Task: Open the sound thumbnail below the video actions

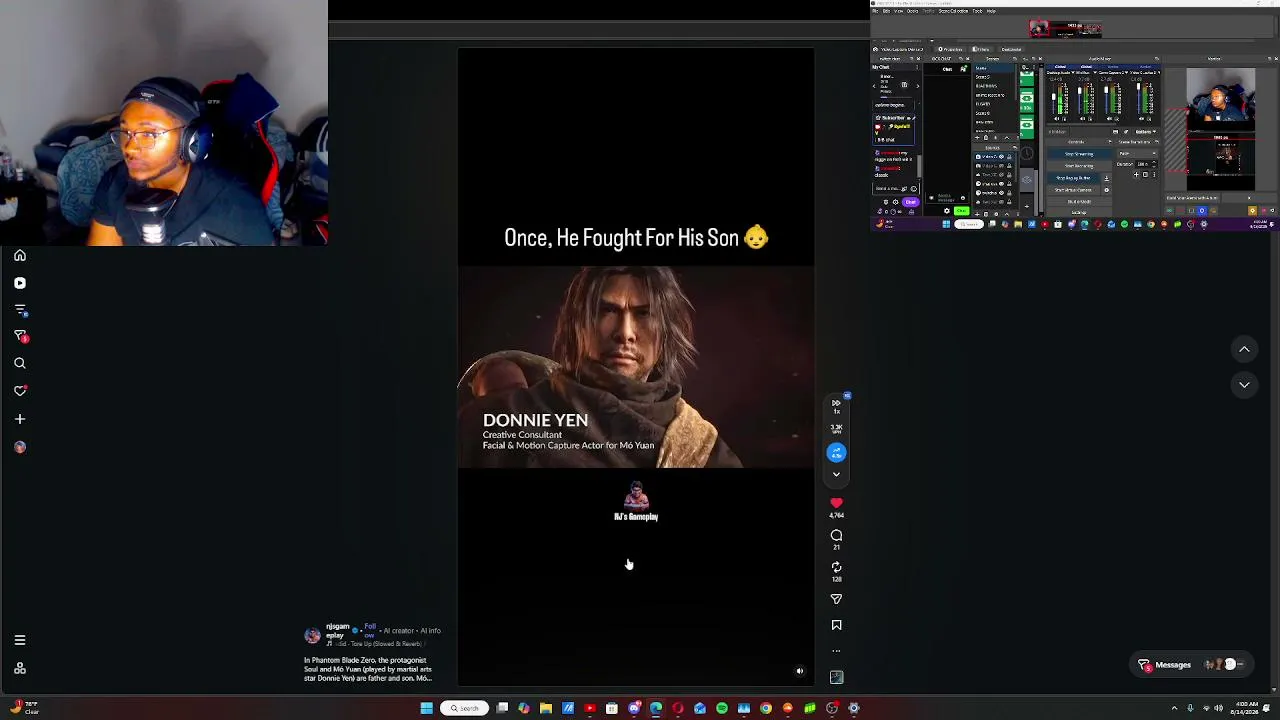Action: [836, 678]
